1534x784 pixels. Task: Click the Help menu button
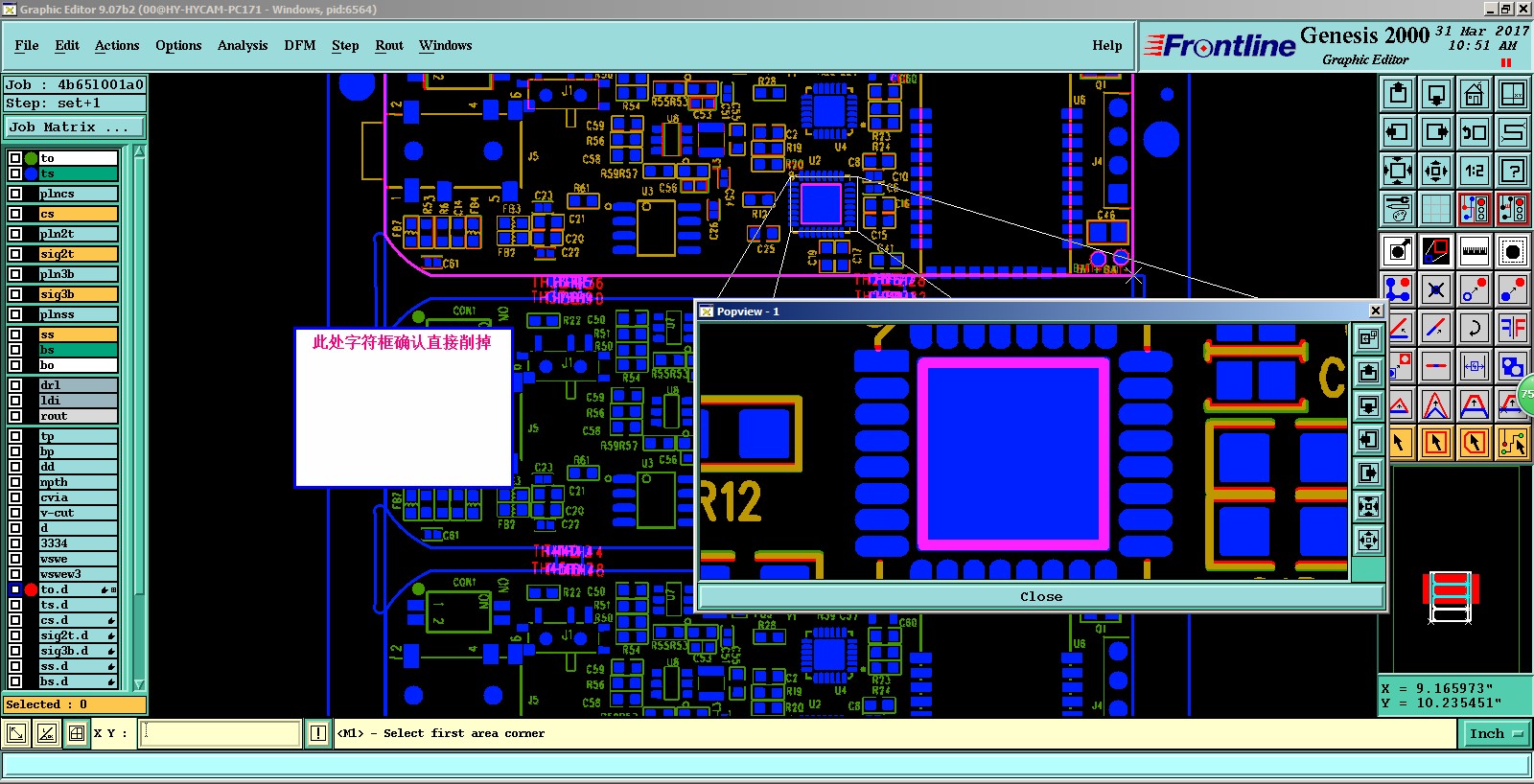(x=1106, y=45)
